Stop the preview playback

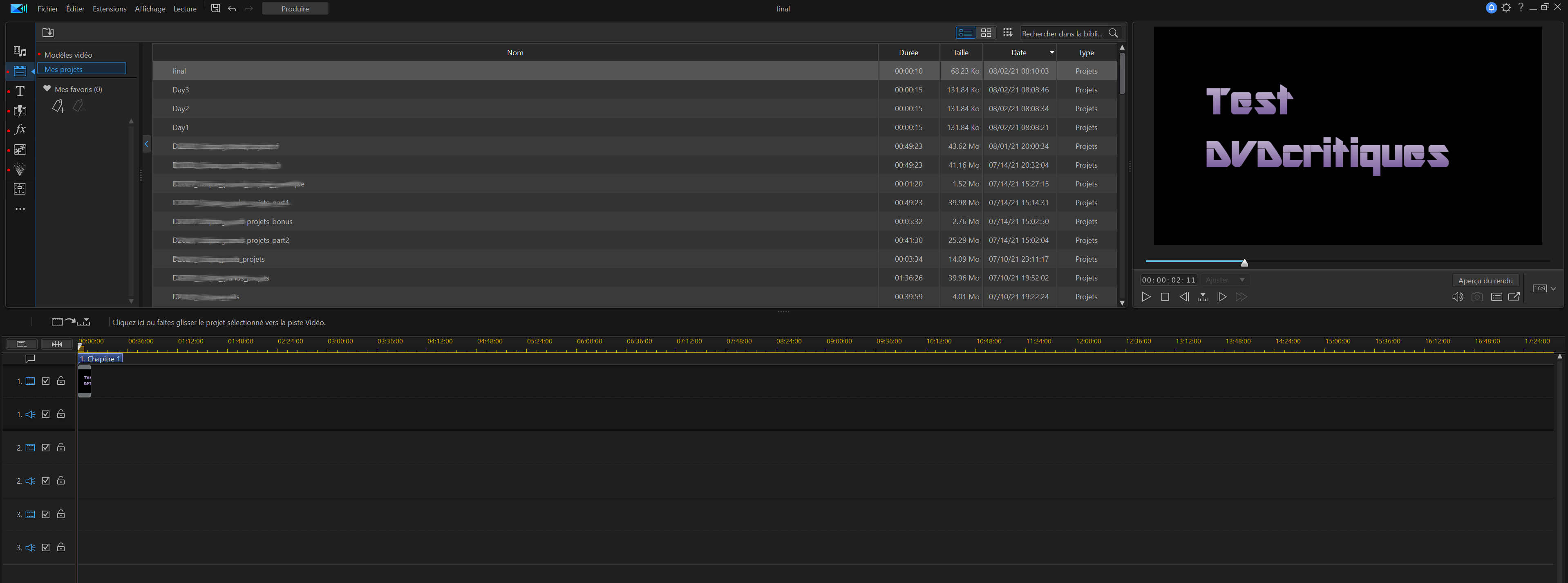(x=1165, y=297)
